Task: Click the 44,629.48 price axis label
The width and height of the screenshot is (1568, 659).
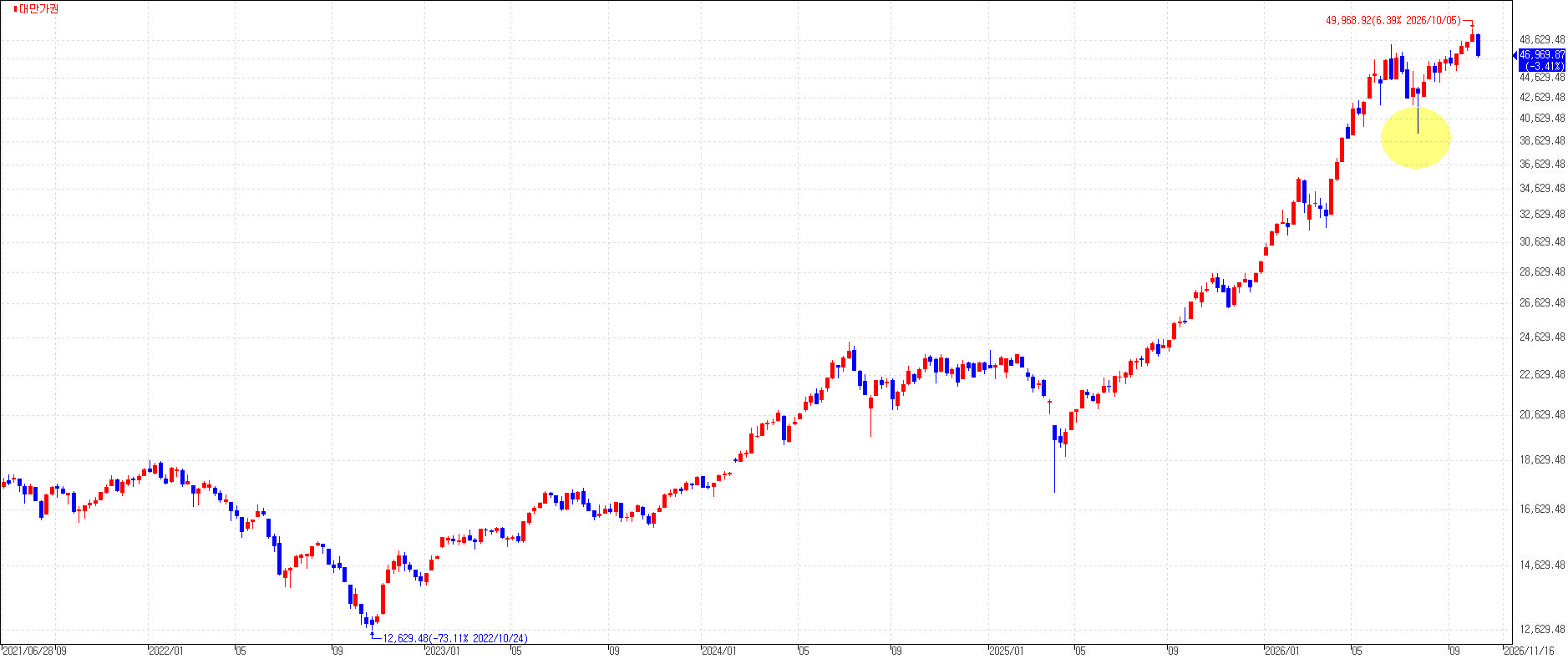Action: (x=1542, y=77)
